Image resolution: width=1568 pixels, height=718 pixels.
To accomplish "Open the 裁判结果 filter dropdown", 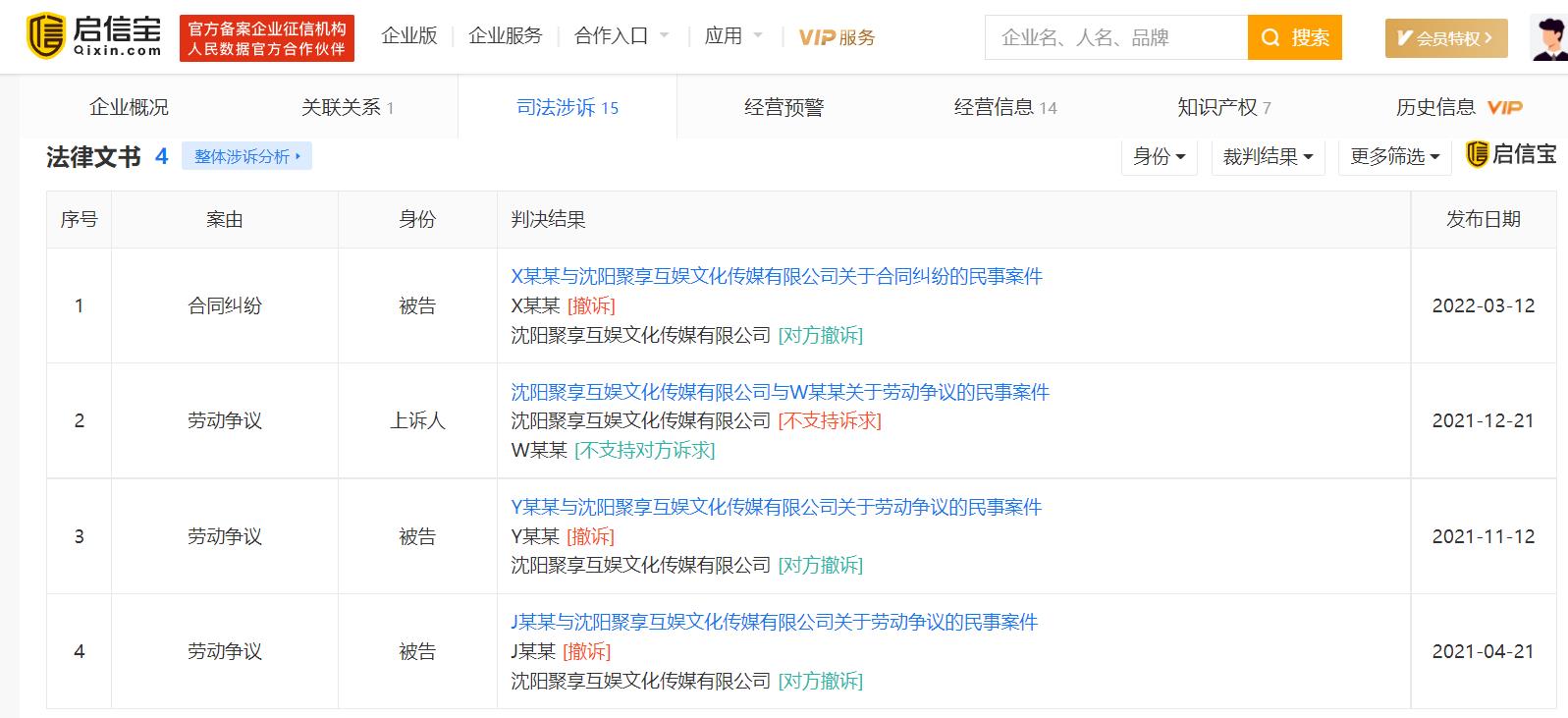I will (1268, 156).
